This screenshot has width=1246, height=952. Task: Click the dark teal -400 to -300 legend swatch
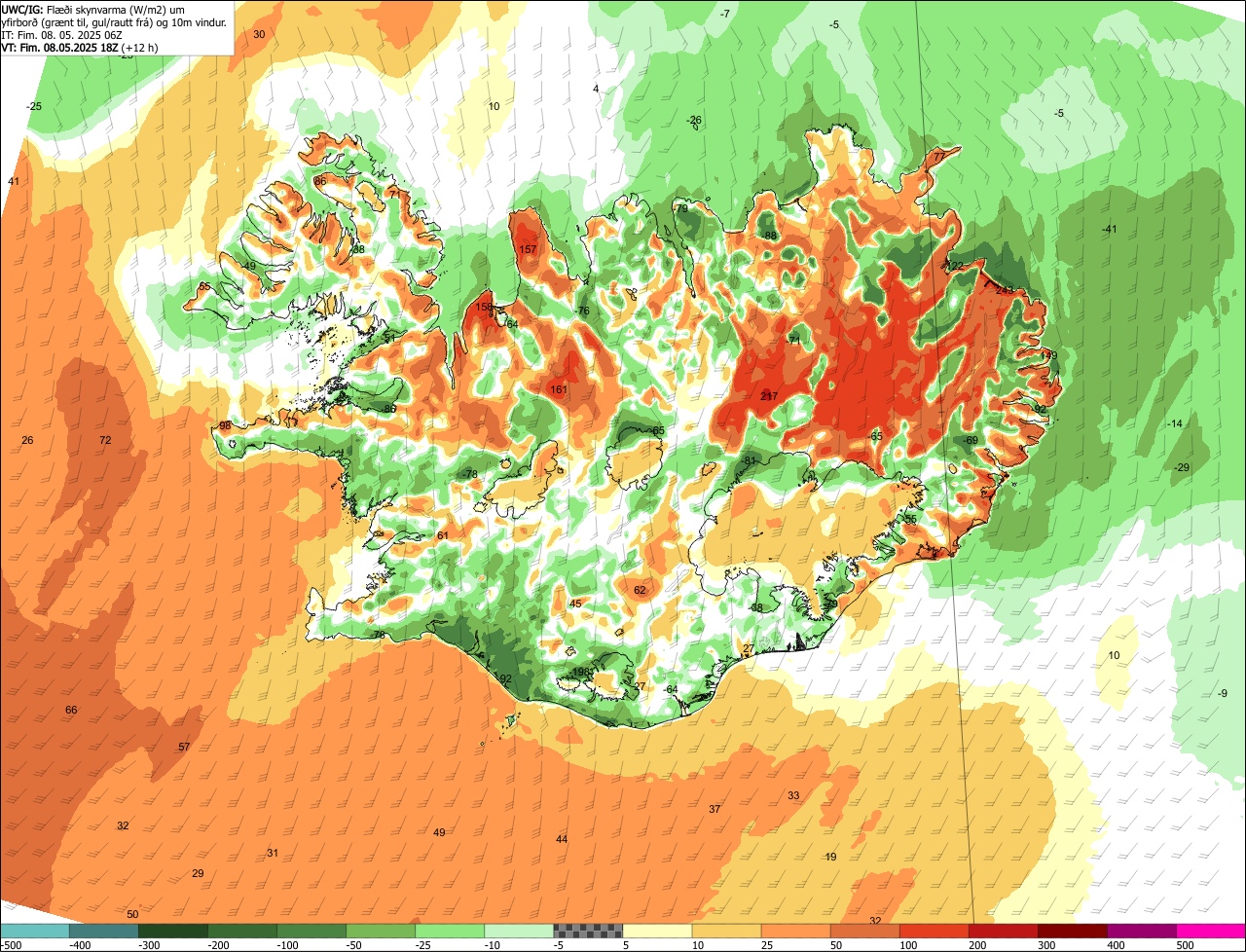coord(104,931)
